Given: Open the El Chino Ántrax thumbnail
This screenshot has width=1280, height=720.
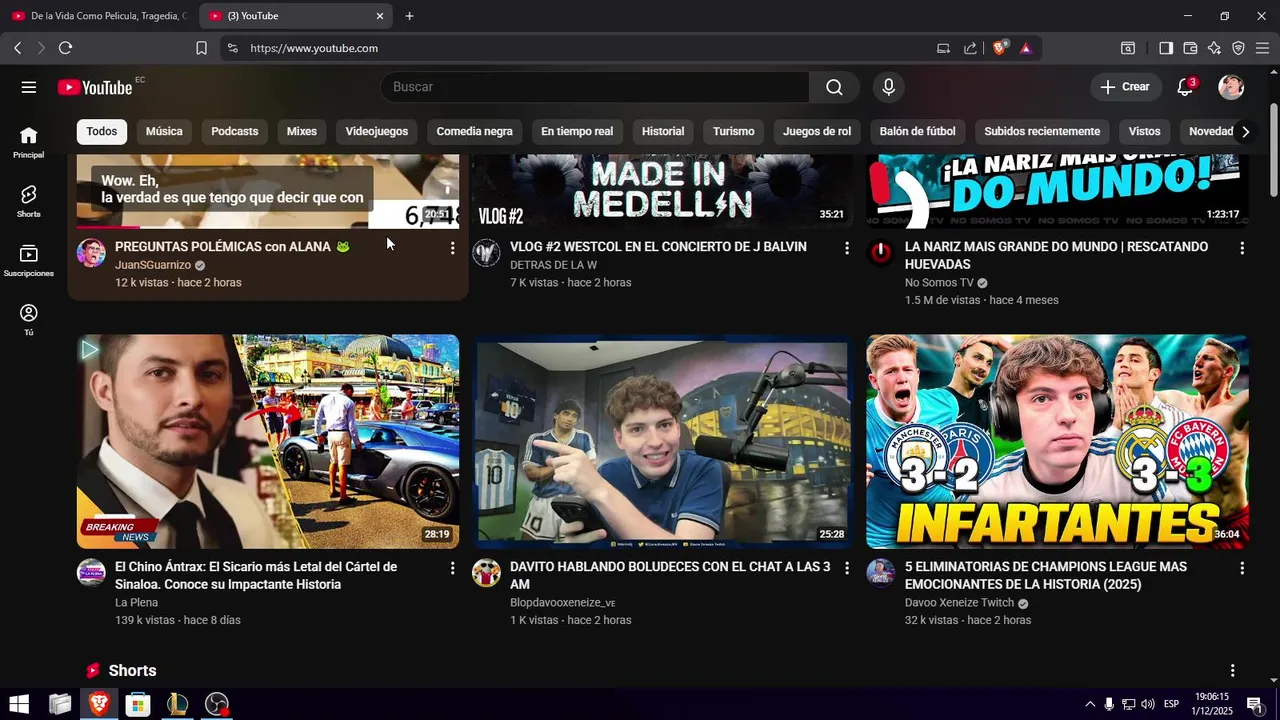Looking at the screenshot, I should (x=268, y=441).
